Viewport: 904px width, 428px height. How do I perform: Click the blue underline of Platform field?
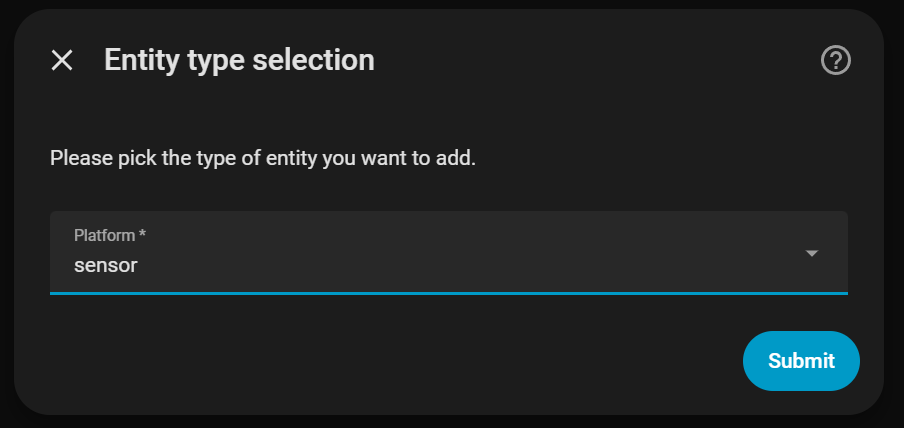[448, 292]
